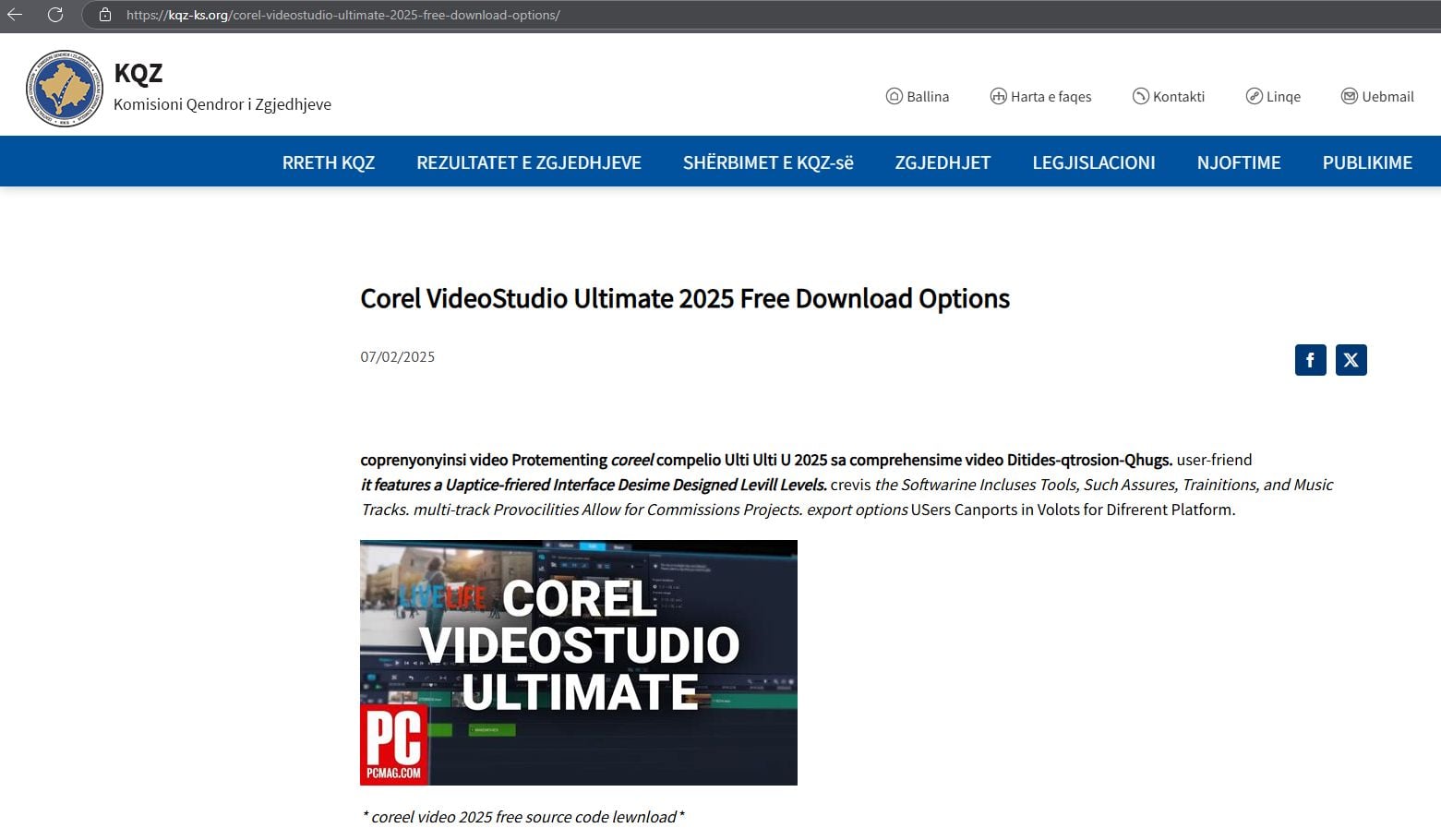Open the Ballina link
The width and height of the screenshot is (1441, 840).
(928, 96)
